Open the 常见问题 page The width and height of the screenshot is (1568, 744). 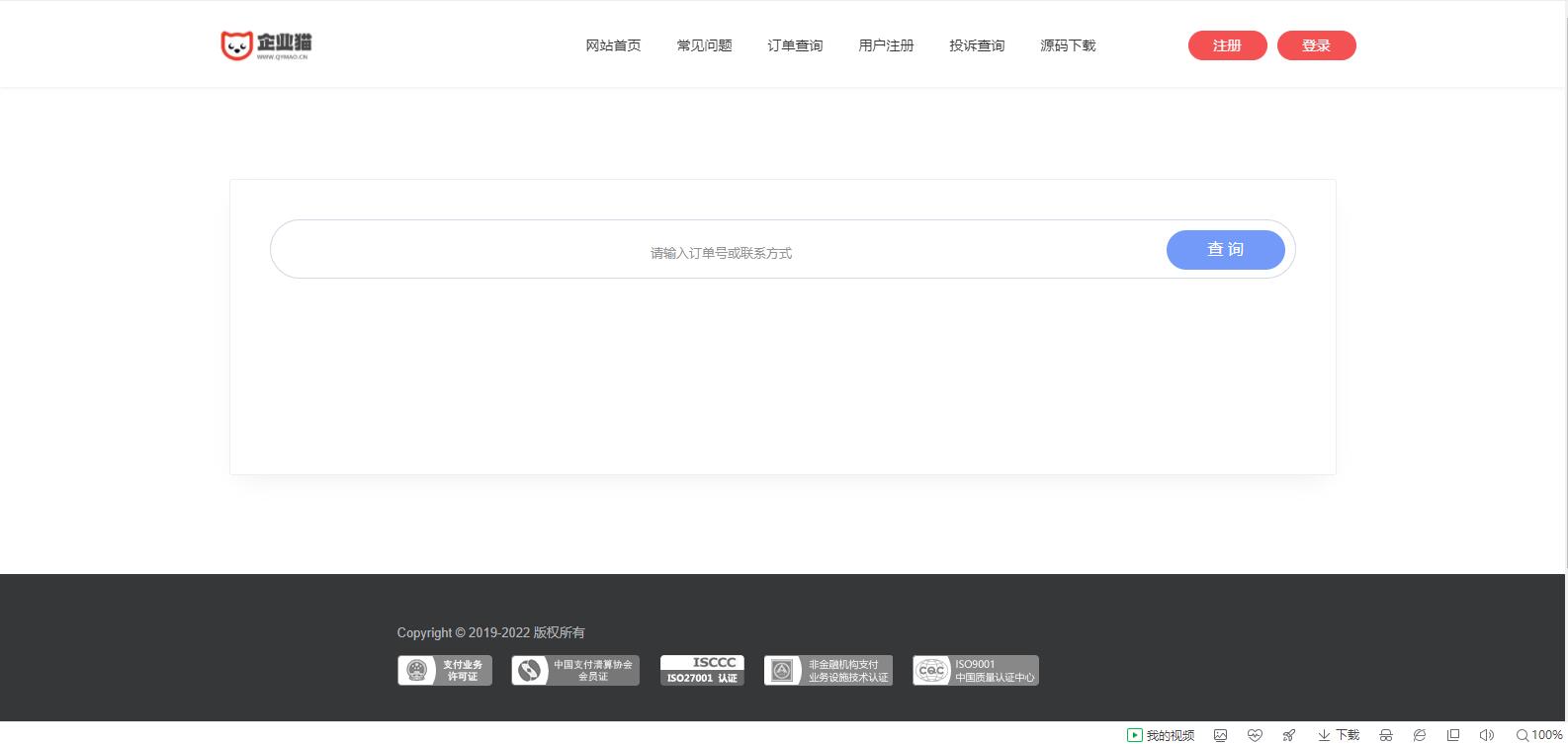coord(704,45)
